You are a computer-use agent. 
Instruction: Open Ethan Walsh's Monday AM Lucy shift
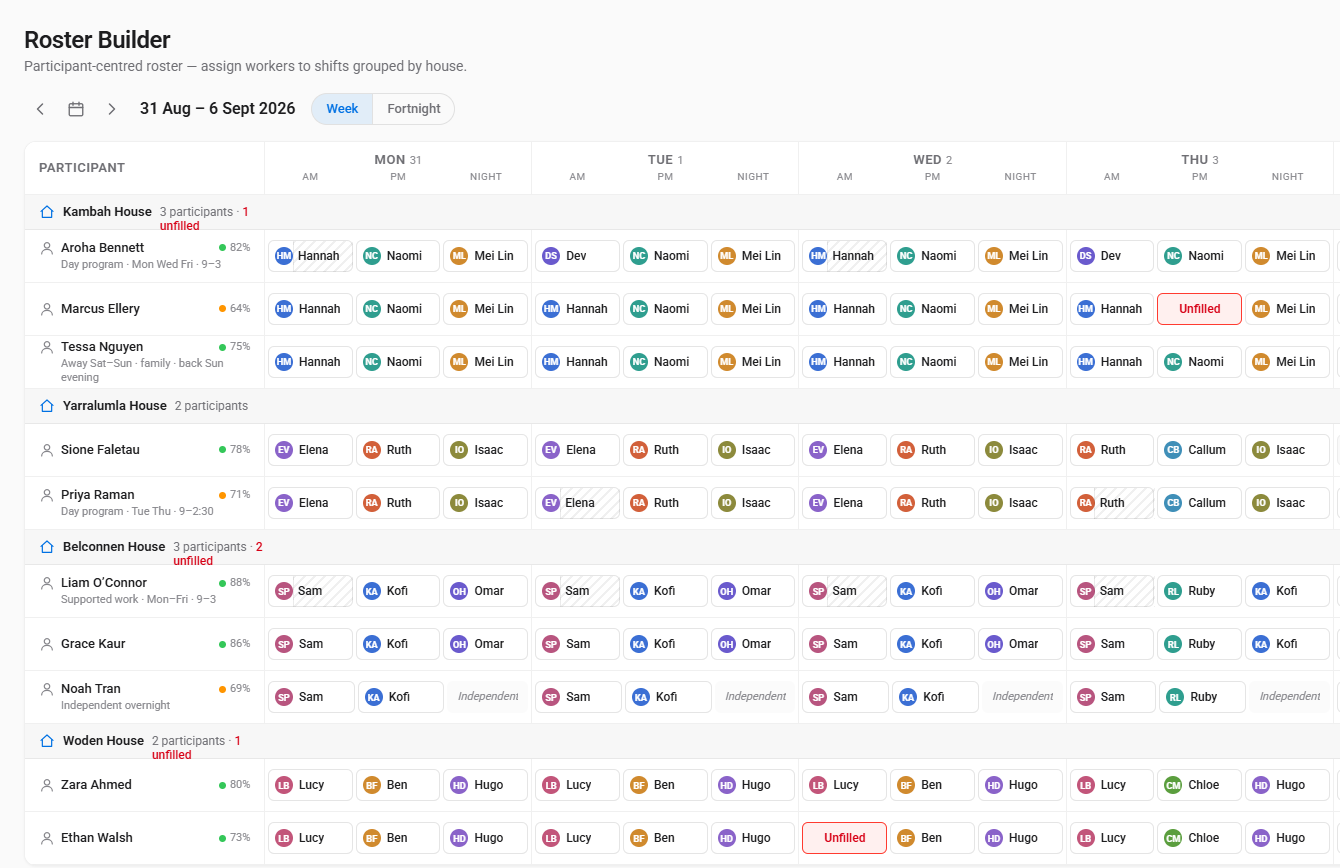[x=310, y=838]
